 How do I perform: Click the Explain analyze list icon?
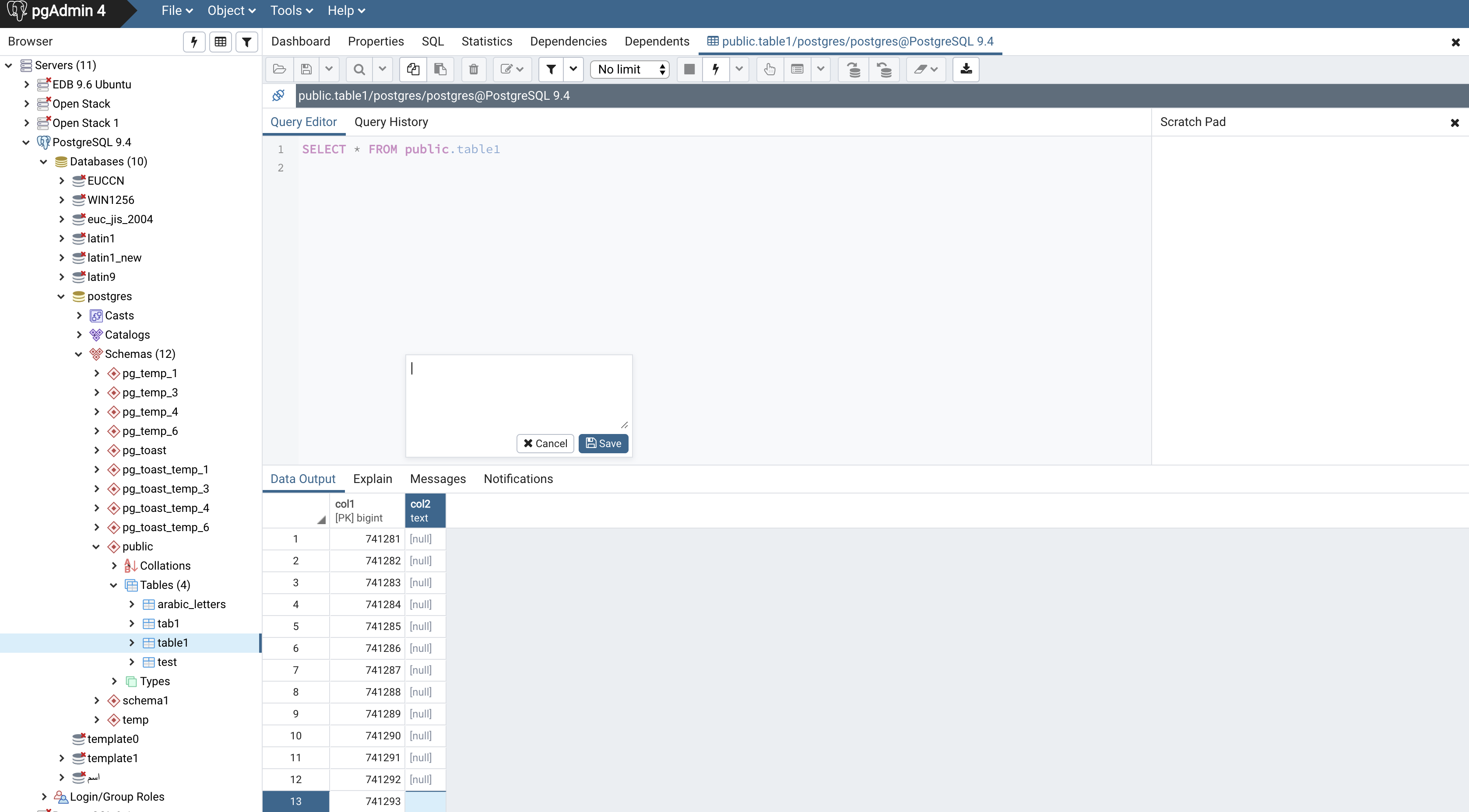[x=797, y=70]
